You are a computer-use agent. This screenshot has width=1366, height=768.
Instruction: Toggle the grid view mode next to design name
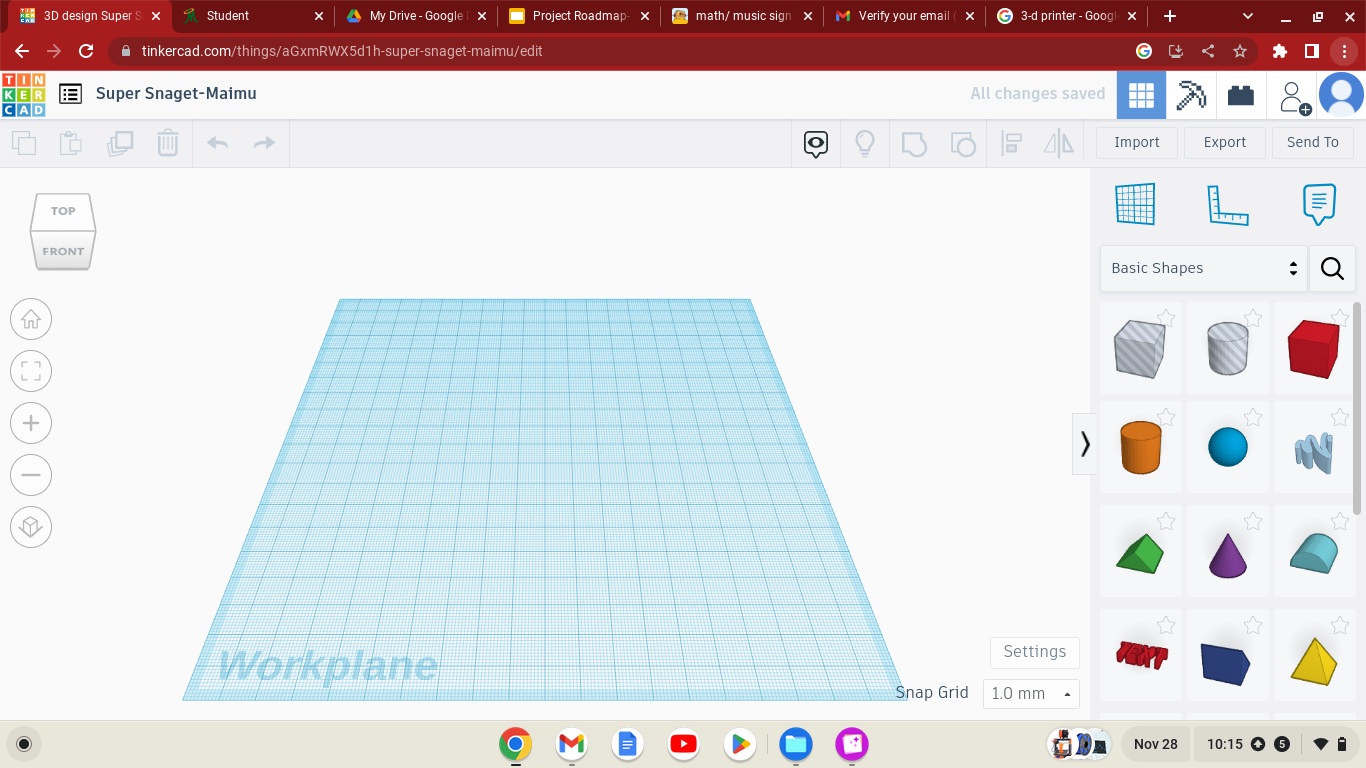tap(1141, 93)
